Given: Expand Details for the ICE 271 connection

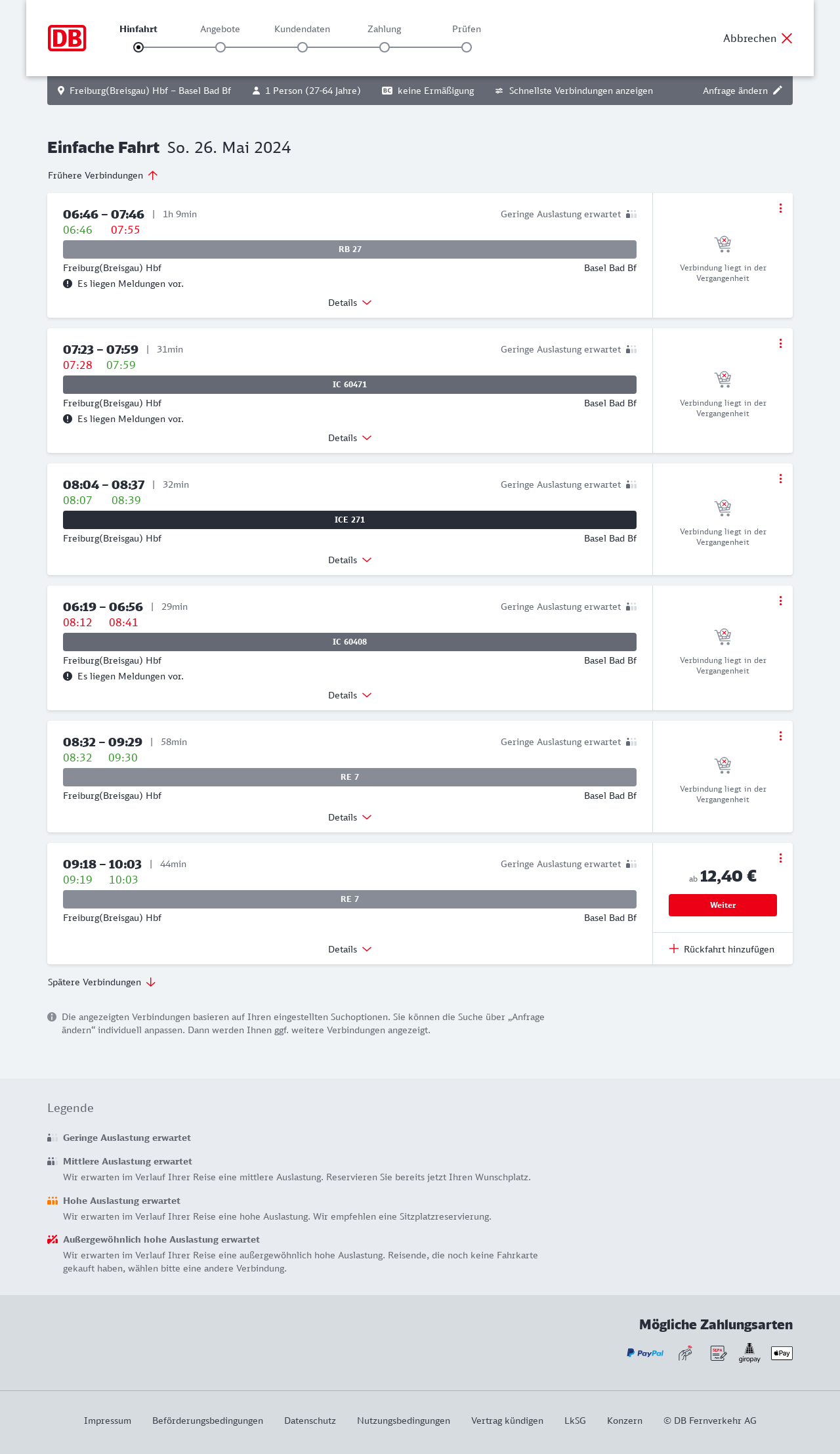Looking at the screenshot, I should (x=350, y=560).
